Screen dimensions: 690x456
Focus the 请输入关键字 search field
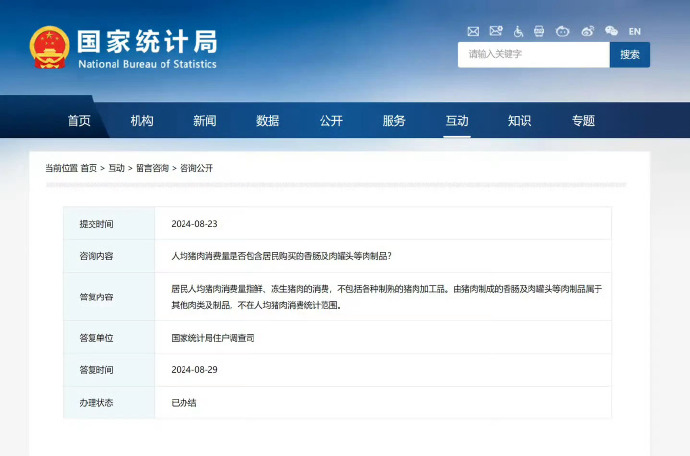(x=533, y=55)
